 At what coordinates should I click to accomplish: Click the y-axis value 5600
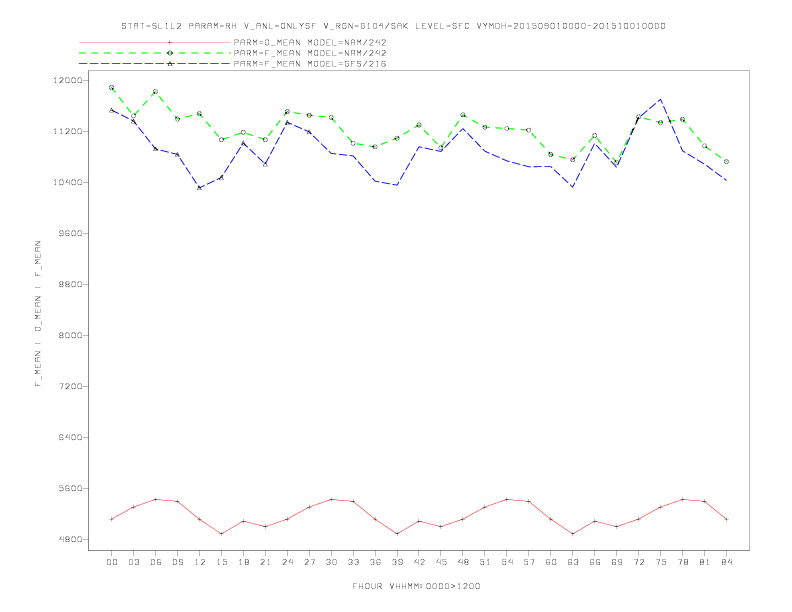[71, 488]
